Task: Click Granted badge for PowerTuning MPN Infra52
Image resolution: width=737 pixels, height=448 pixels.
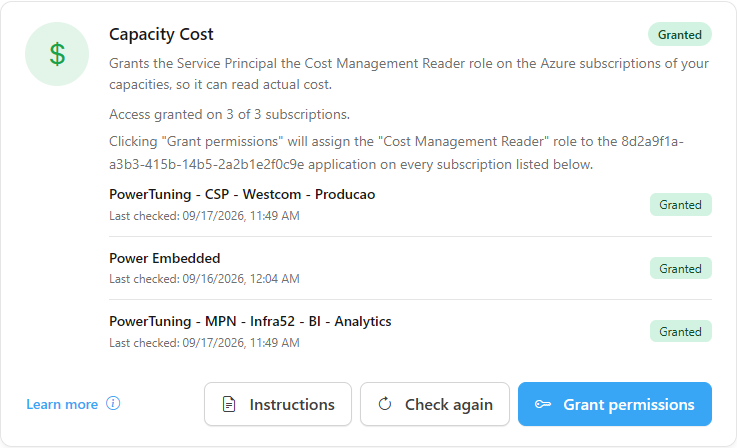Action: click(x=681, y=331)
